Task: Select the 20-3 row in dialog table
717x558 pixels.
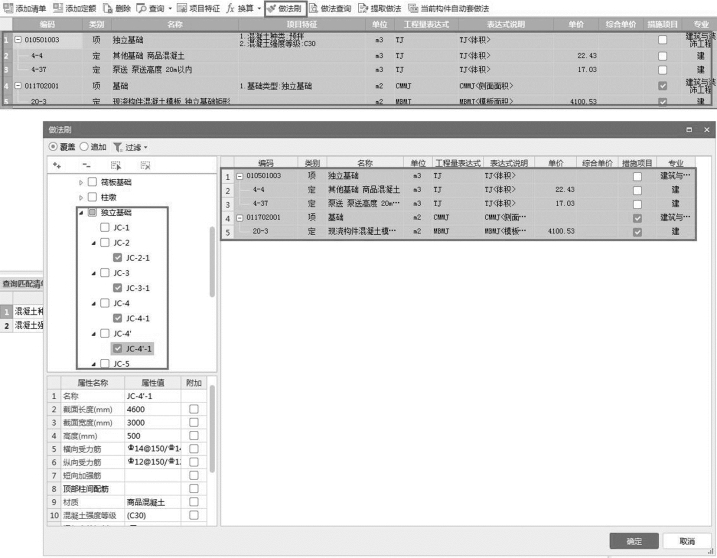Action: tap(458, 231)
